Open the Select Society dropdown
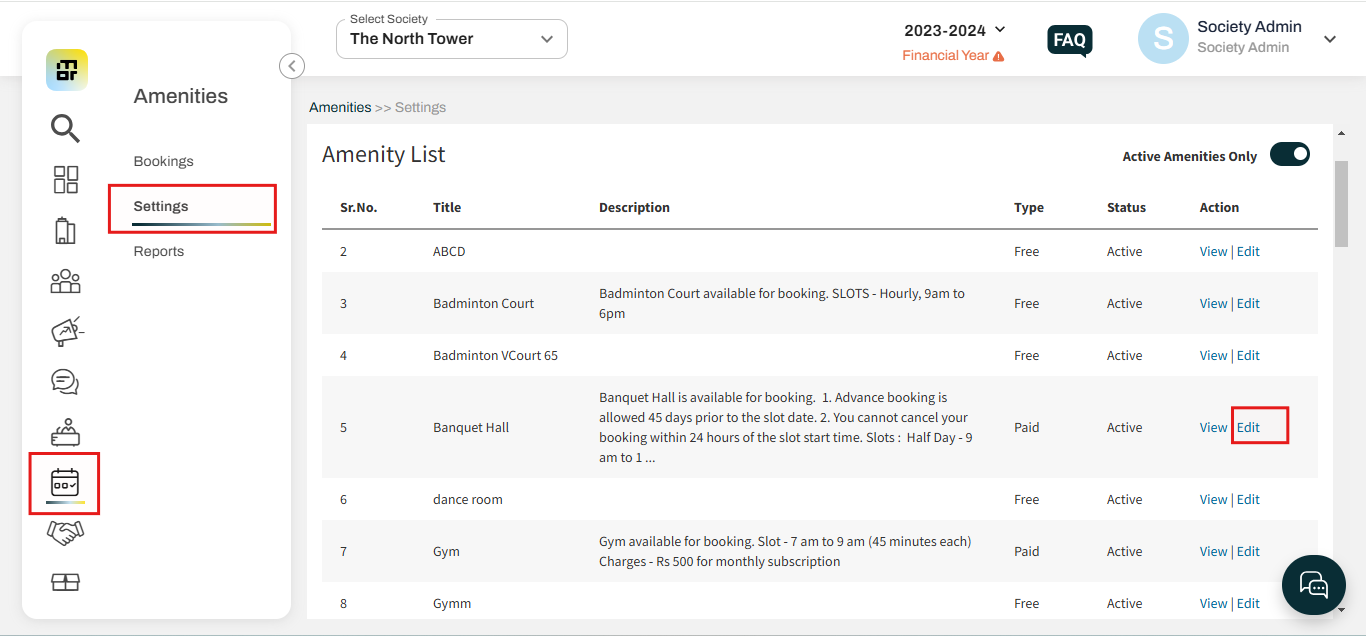The width and height of the screenshot is (1366, 636). (x=452, y=39)
